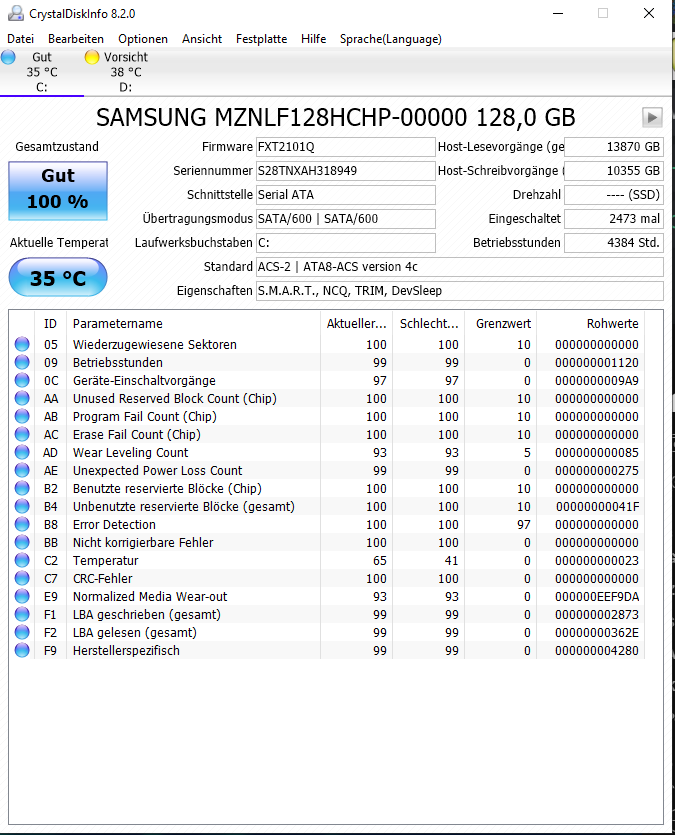Select the Temperatur worst value 41
Screen dimensions: 675x835
point(451,561)
